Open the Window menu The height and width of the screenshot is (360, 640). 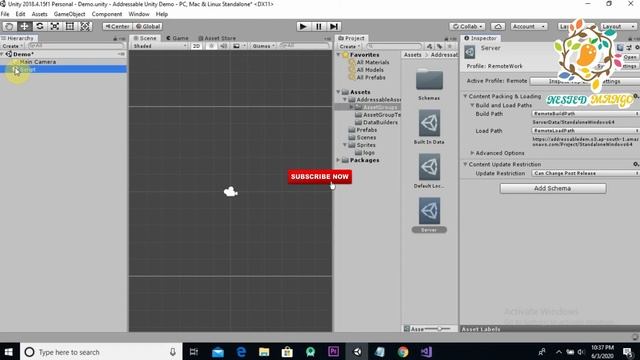click(139, 14)
